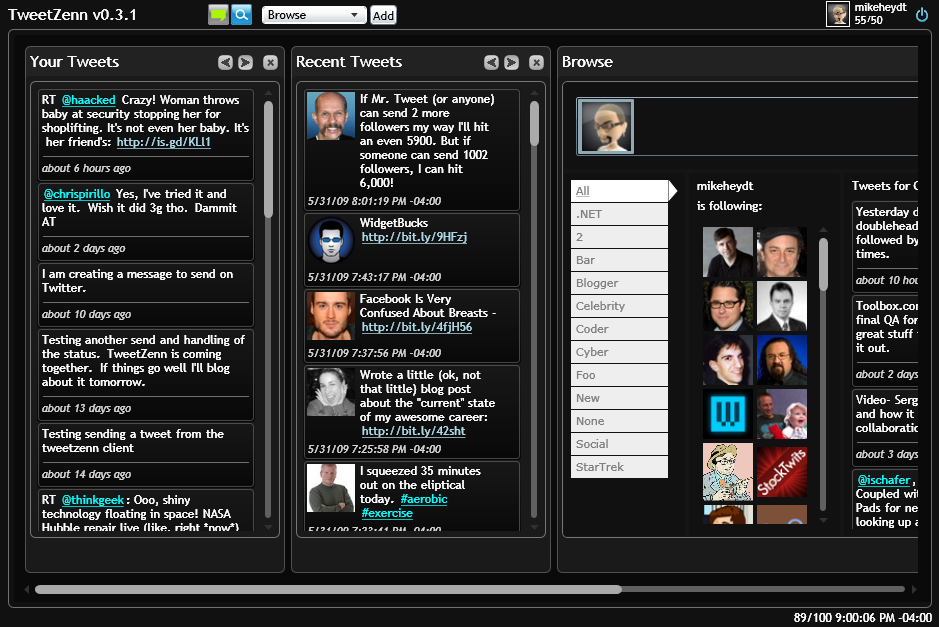Click the cartoon man with hat avatar
The height and width of the screenshot is (627, 939).
728,472
